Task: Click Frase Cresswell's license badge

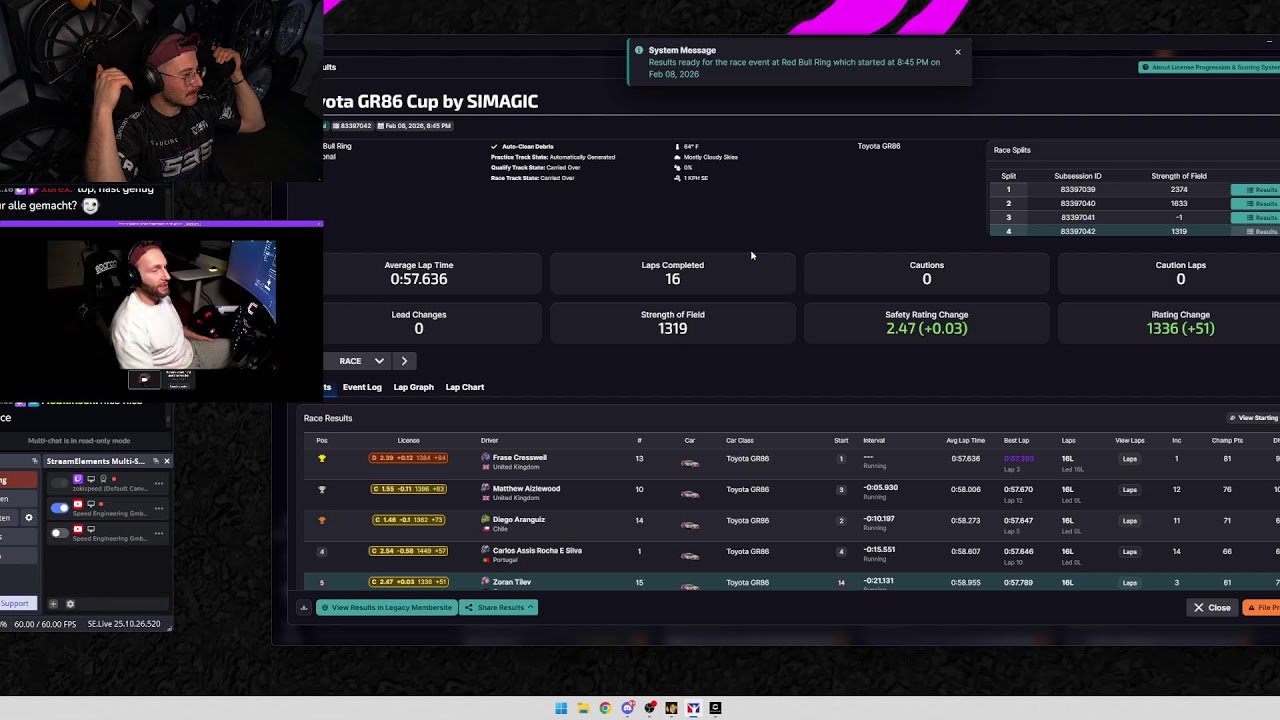Action: [x=409, y=458]
